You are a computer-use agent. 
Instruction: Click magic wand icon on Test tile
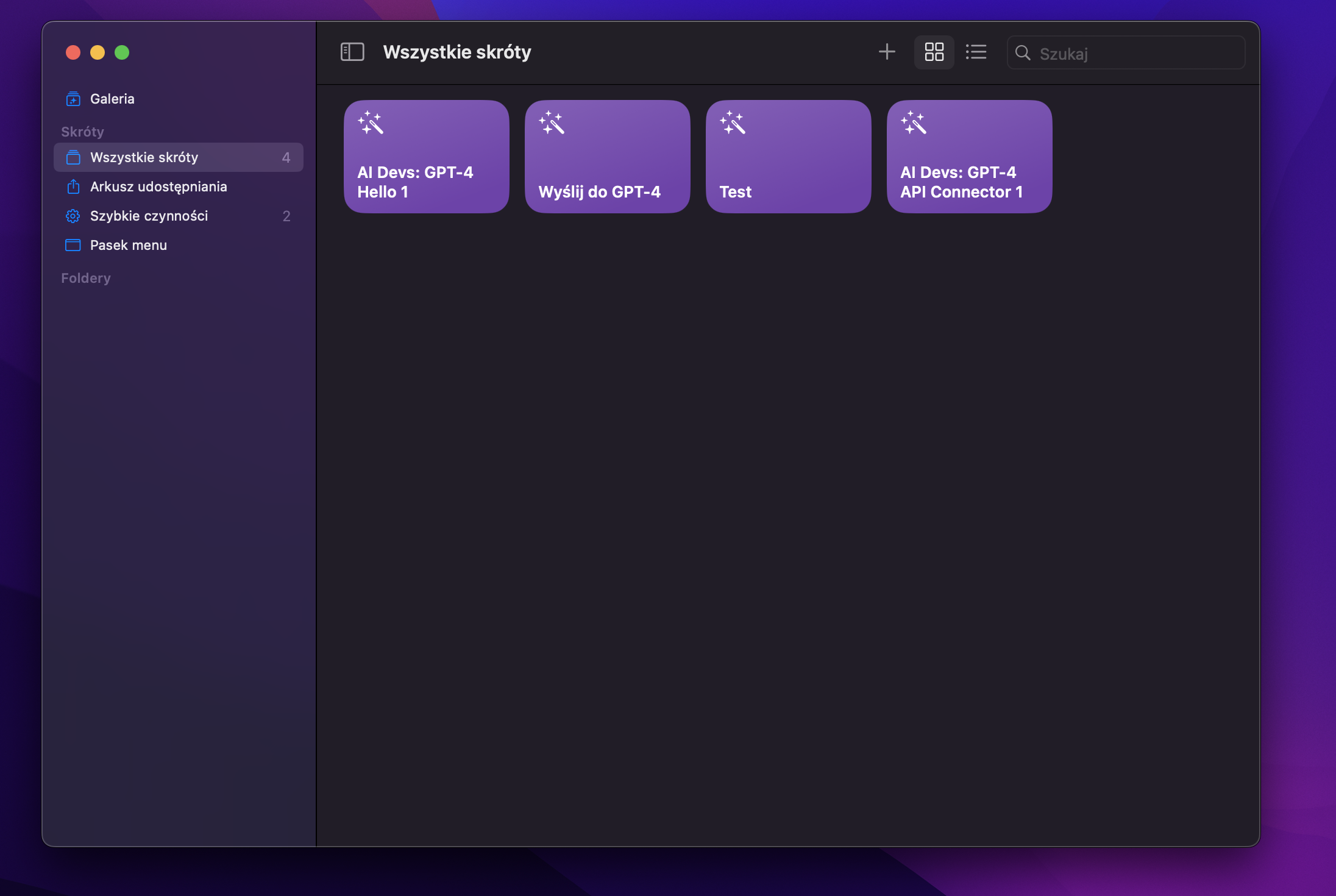[733, 123]
